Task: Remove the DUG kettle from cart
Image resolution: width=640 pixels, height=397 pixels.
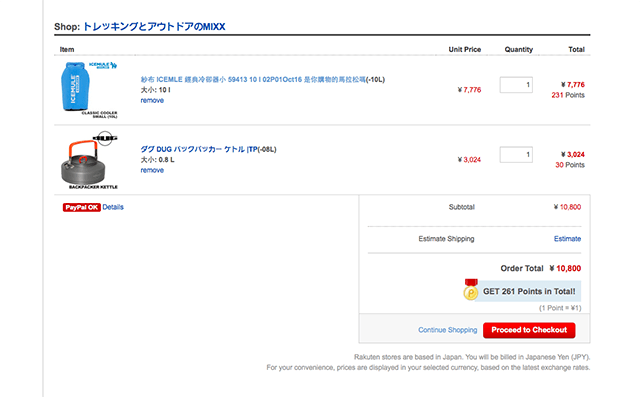Action: [152, 170]
